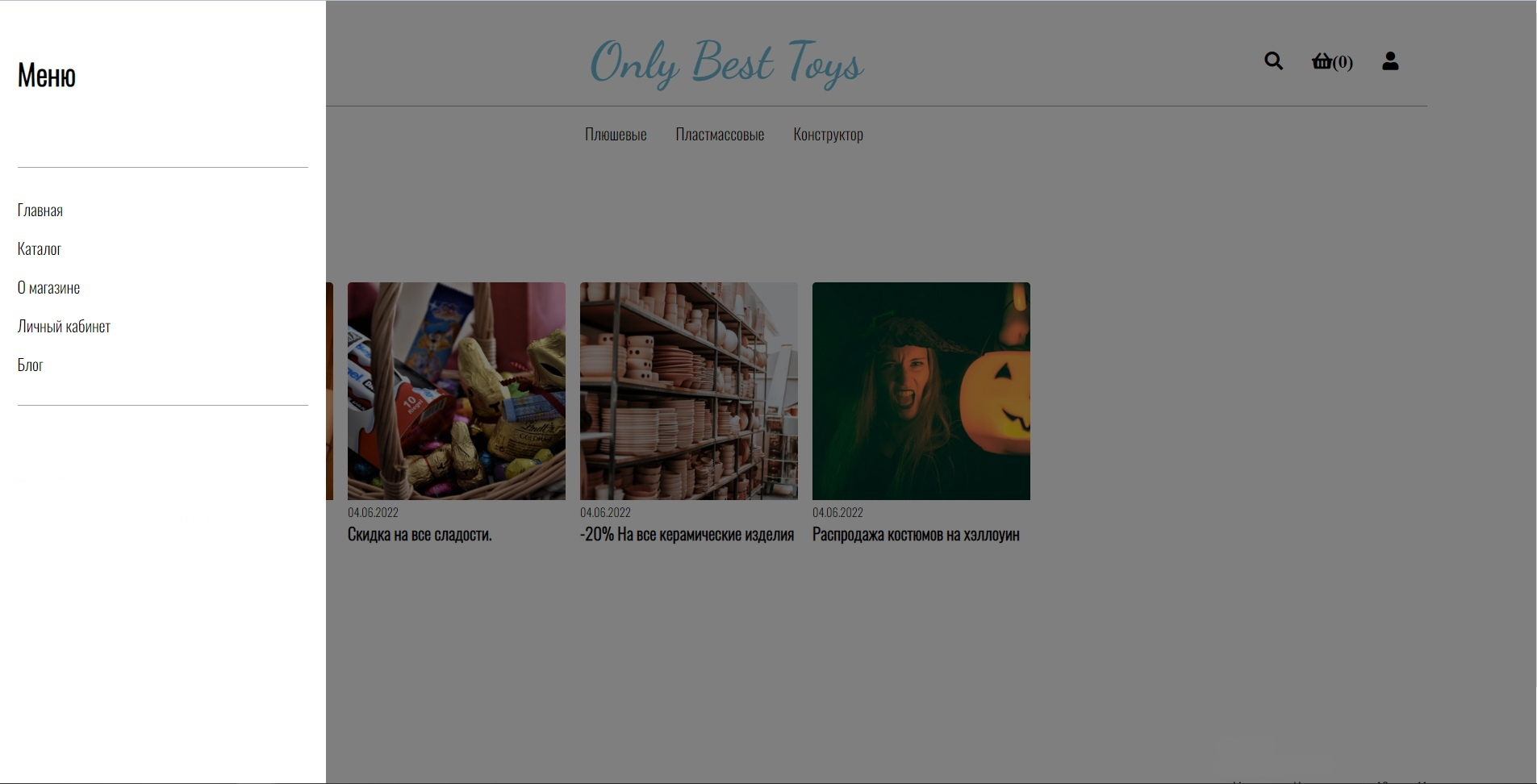1537x784 pixels.
Task: Click the cart item count (0)
Action: pyautogui.click(x=1343, y=62)
